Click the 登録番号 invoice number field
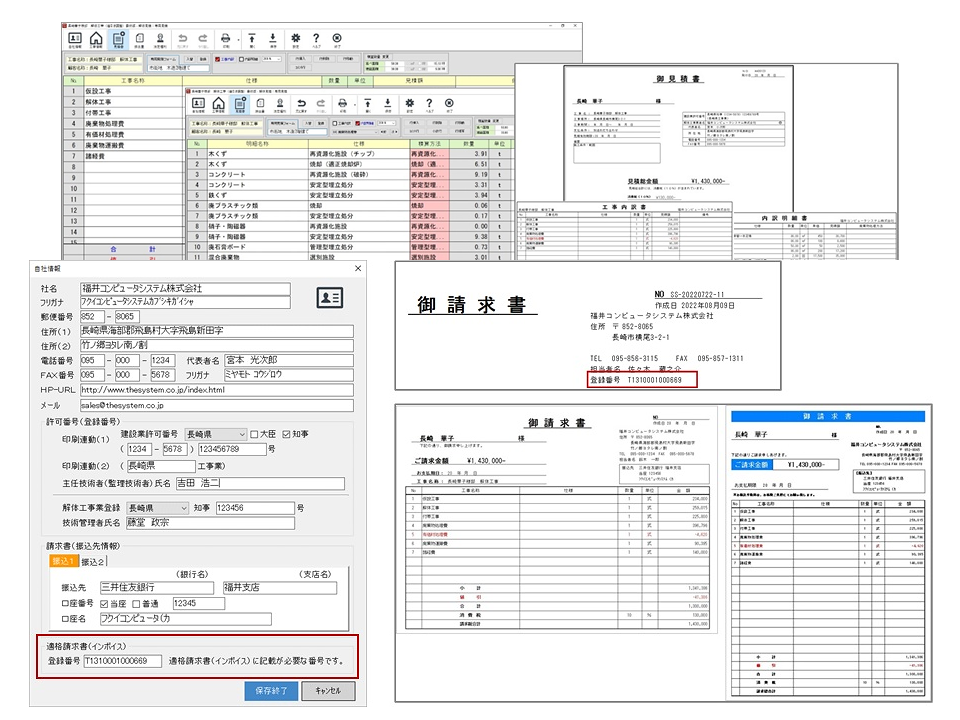The width and height of the screenshot is (960, 720). 122,661
